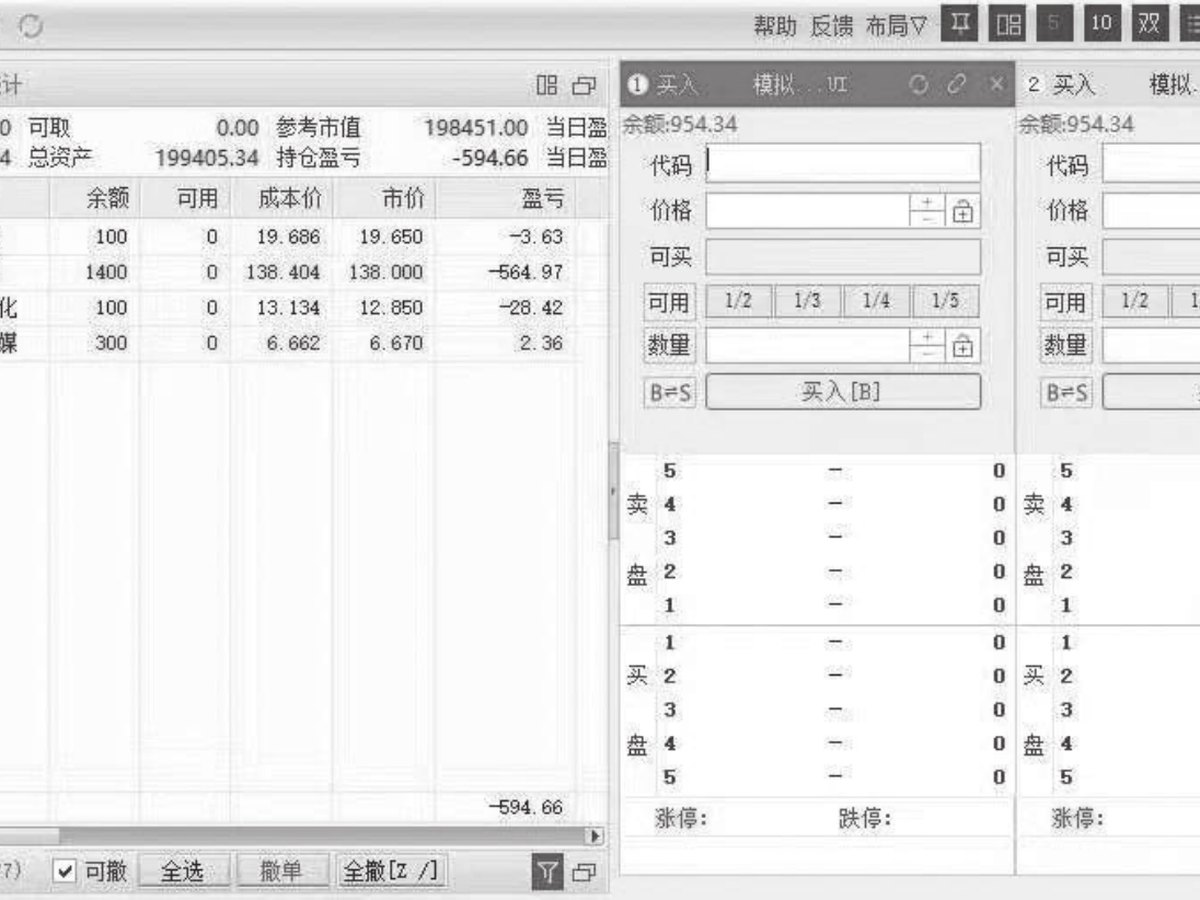The image size is (1200, 900).
Task: Click the 双 dual-mode toolbar button
Action: pyautogui.click(x=1149, y=25)
